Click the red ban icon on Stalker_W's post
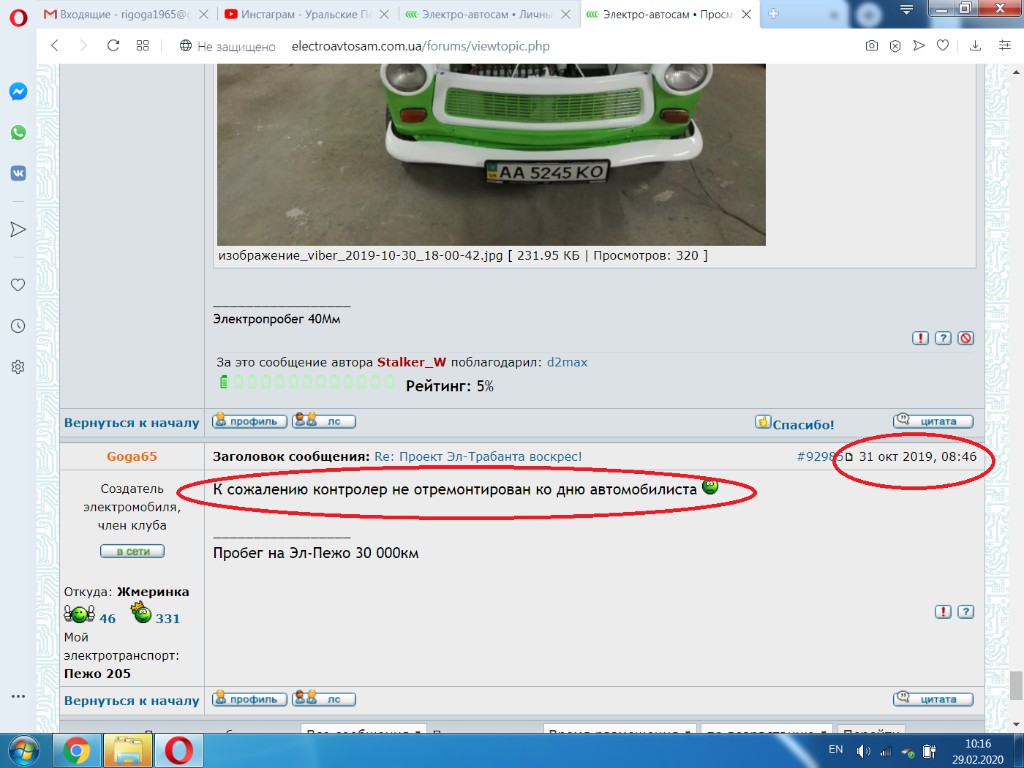The image size is (1024, 768). [x=965, y=338]
